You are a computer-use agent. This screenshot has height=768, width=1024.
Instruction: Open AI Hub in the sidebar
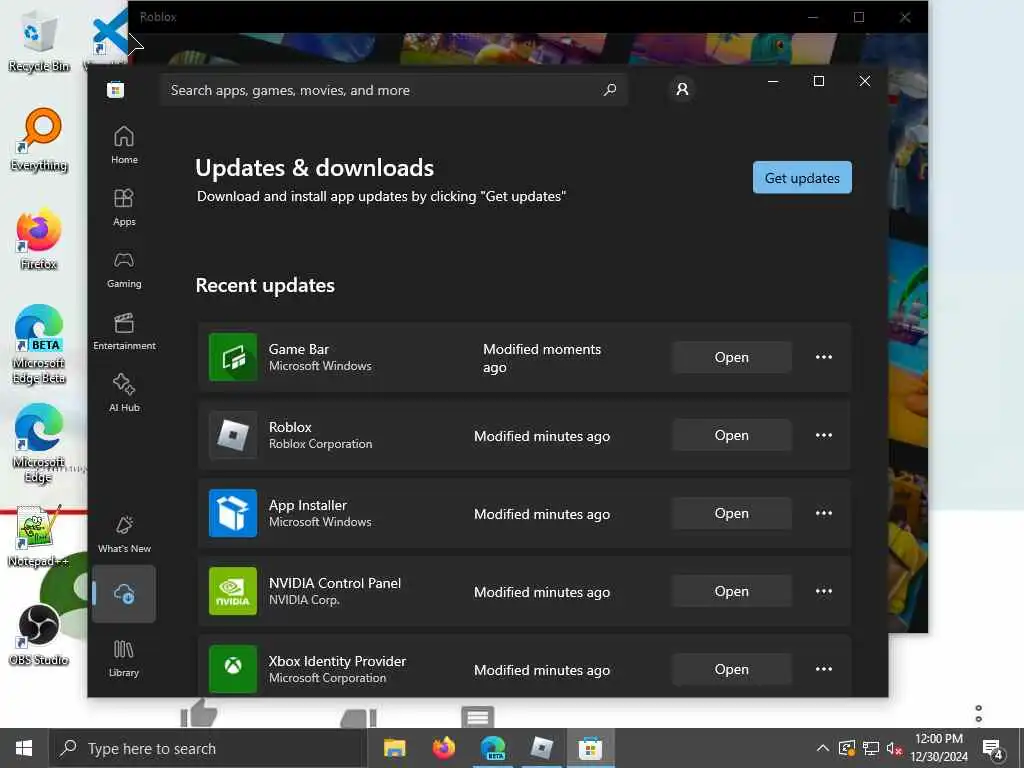pyautogui.click(x=124, y=392)
